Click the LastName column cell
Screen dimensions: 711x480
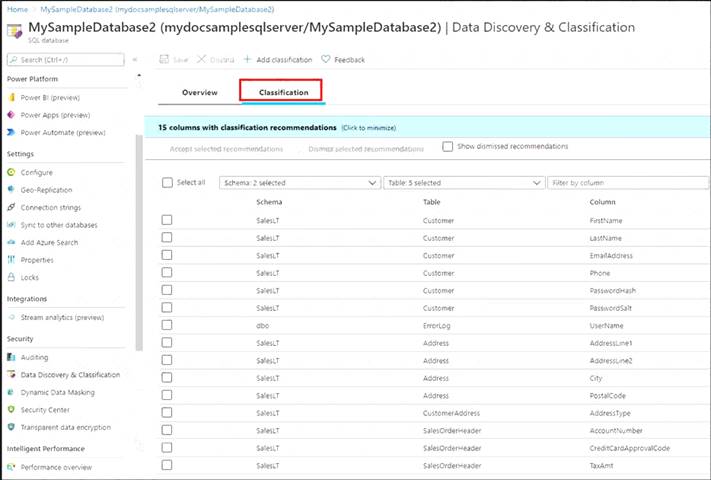605,238
